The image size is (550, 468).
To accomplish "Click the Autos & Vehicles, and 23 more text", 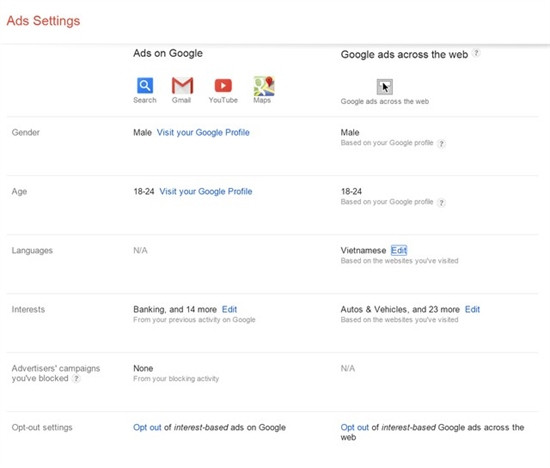I will [400, 309].
